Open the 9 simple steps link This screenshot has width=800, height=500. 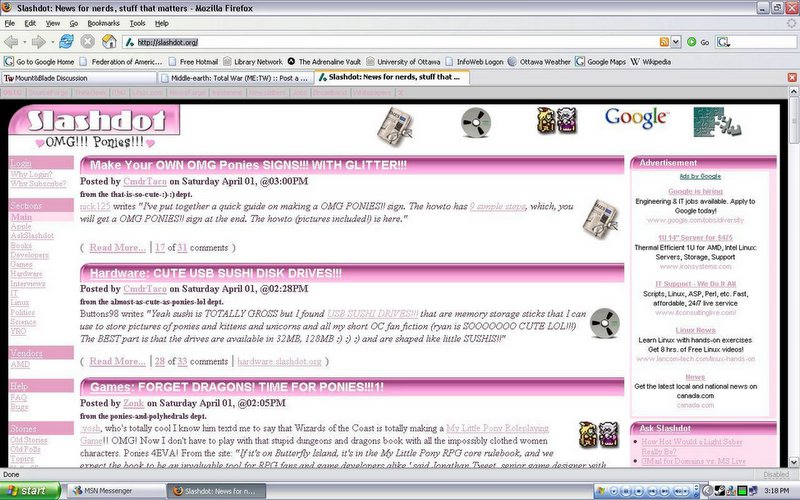[x=497, y=206]
